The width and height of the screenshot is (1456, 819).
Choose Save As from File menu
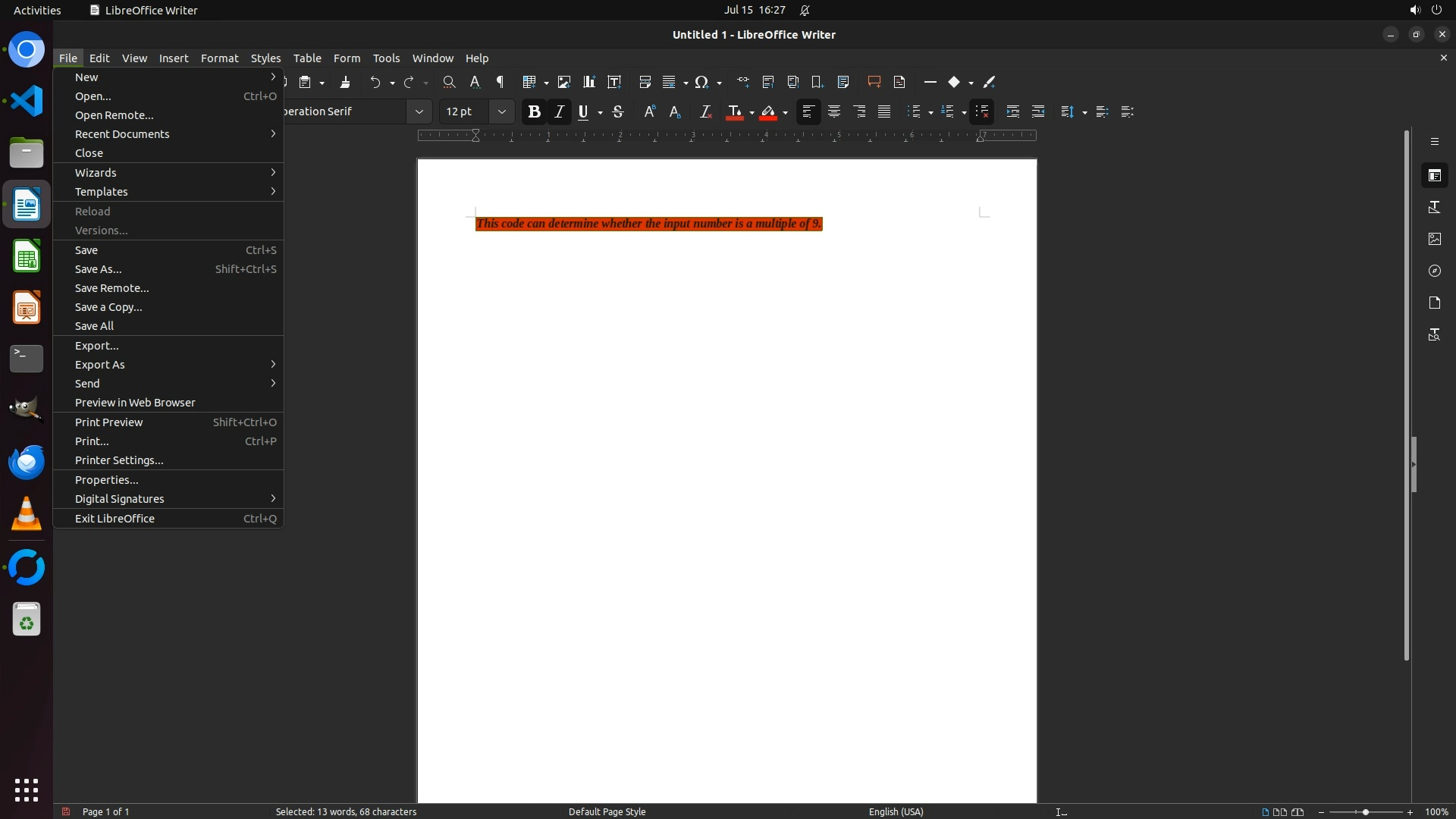tap(99, 269)
